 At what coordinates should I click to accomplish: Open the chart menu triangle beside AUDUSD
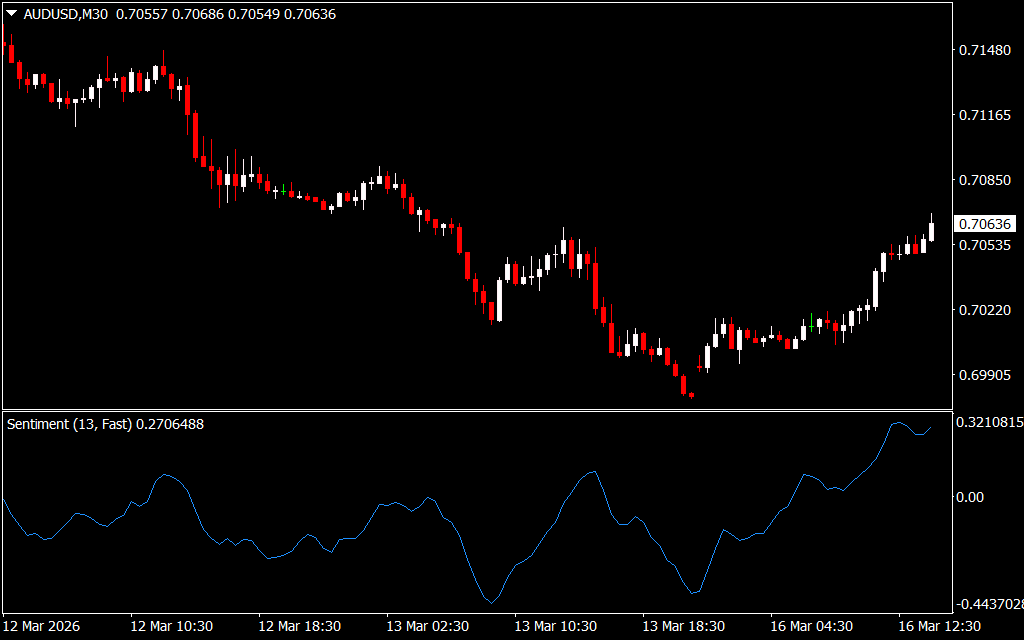click(11, 14)
